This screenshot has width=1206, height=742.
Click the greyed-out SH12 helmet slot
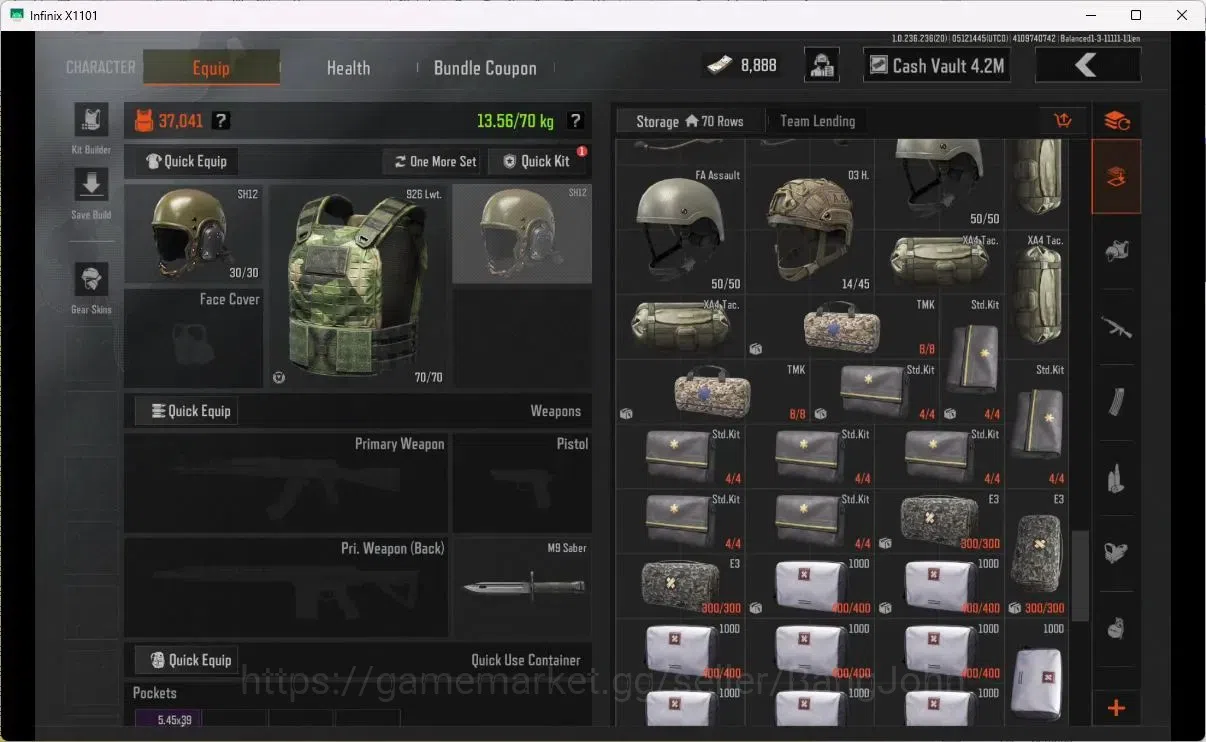pos(522,234)
